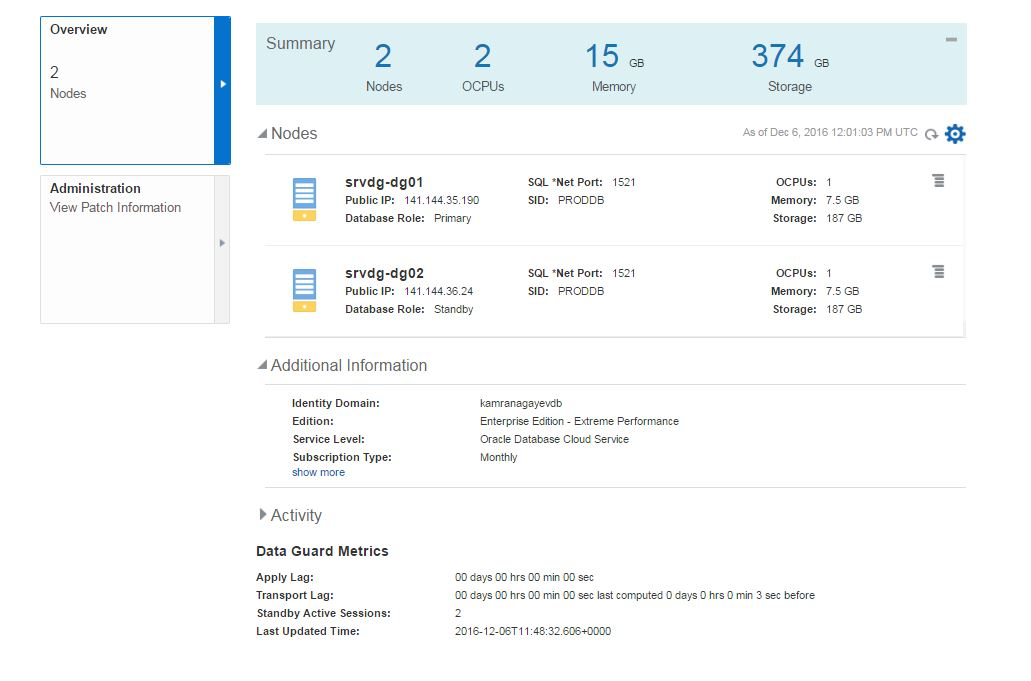Open the gear settings menu for Nodes
The image size is (1031, 681).
(x=955, y=134)
